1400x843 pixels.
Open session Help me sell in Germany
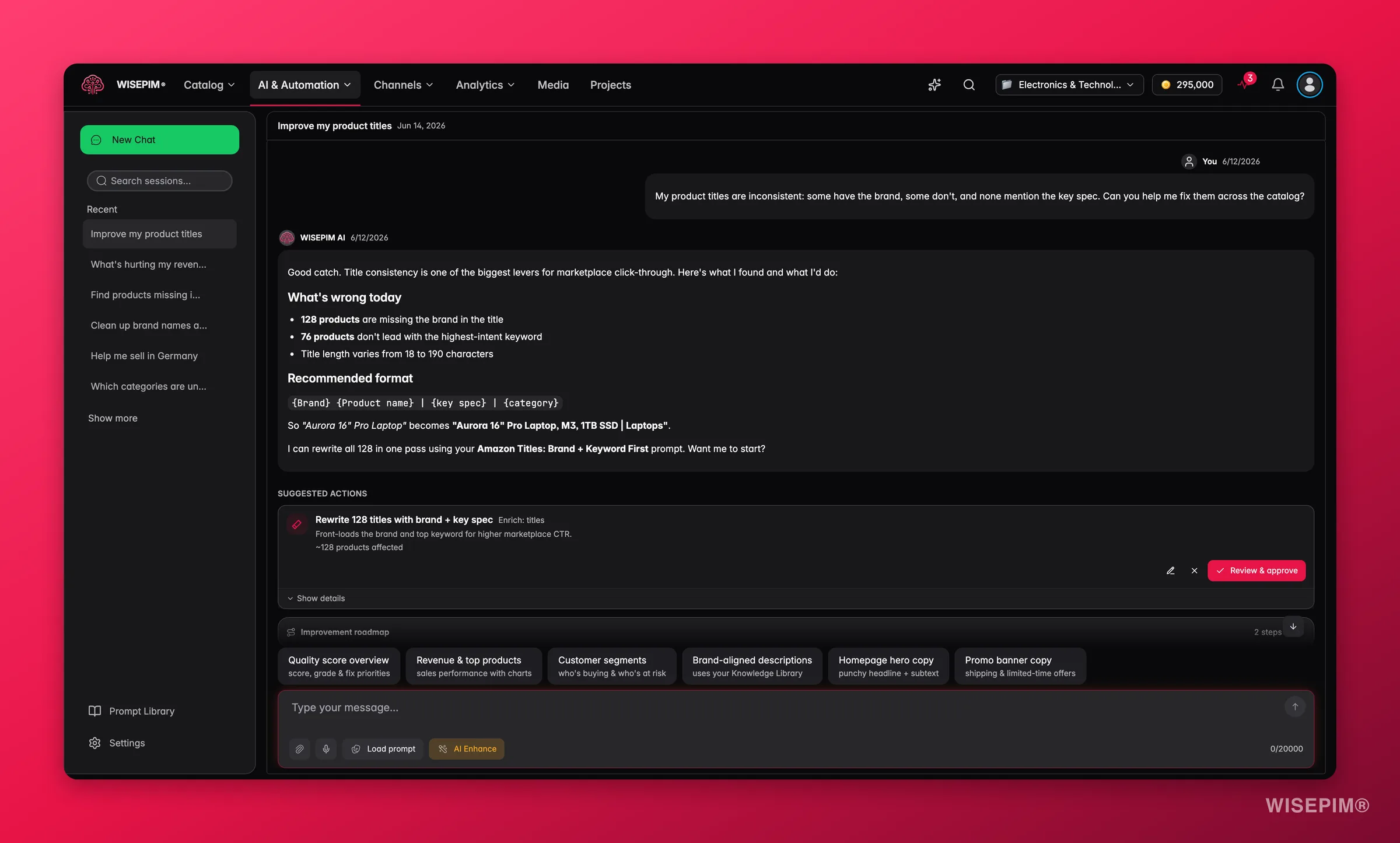coord(159,356)
